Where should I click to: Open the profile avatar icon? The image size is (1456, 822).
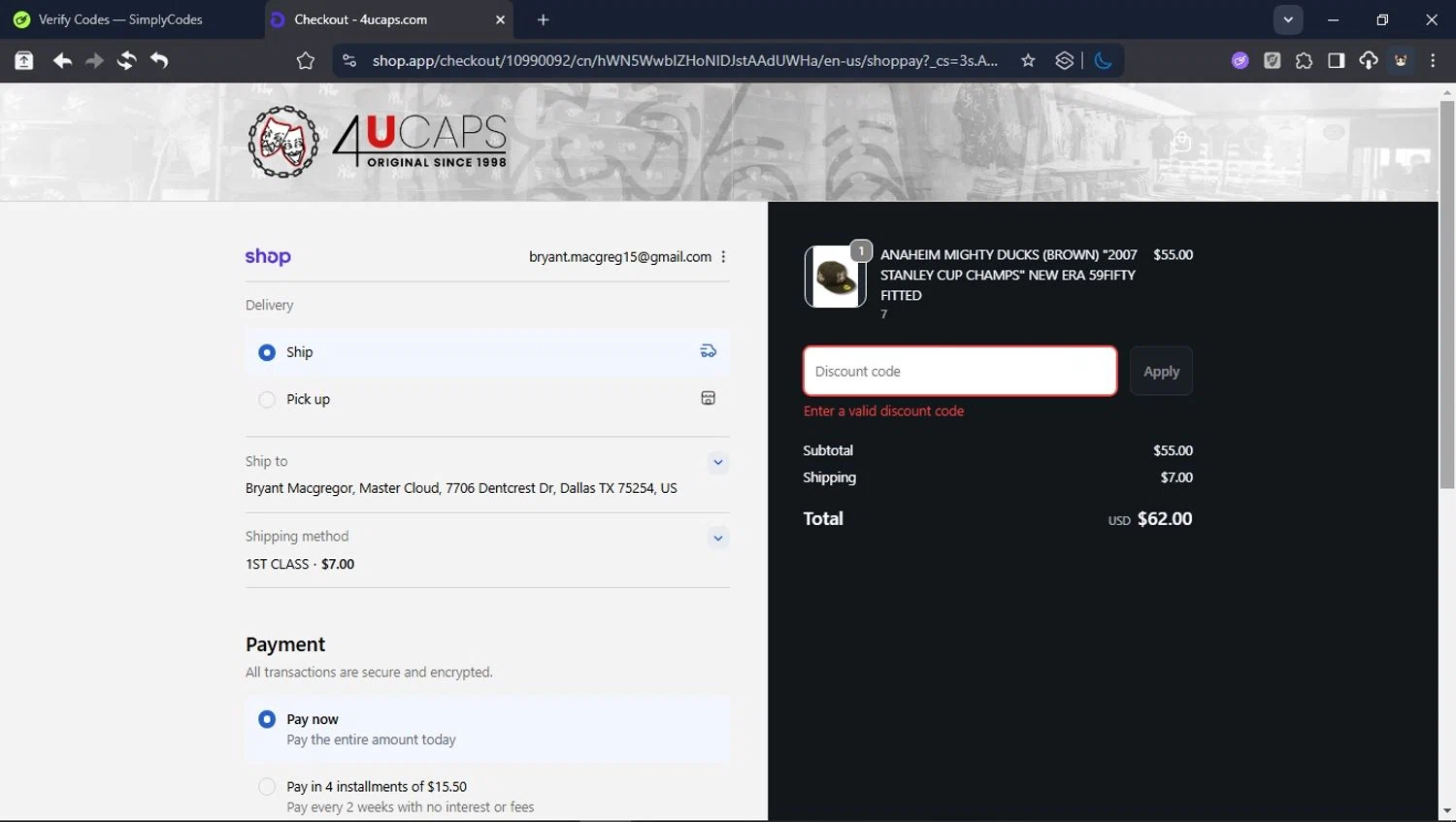point(1401,61)
